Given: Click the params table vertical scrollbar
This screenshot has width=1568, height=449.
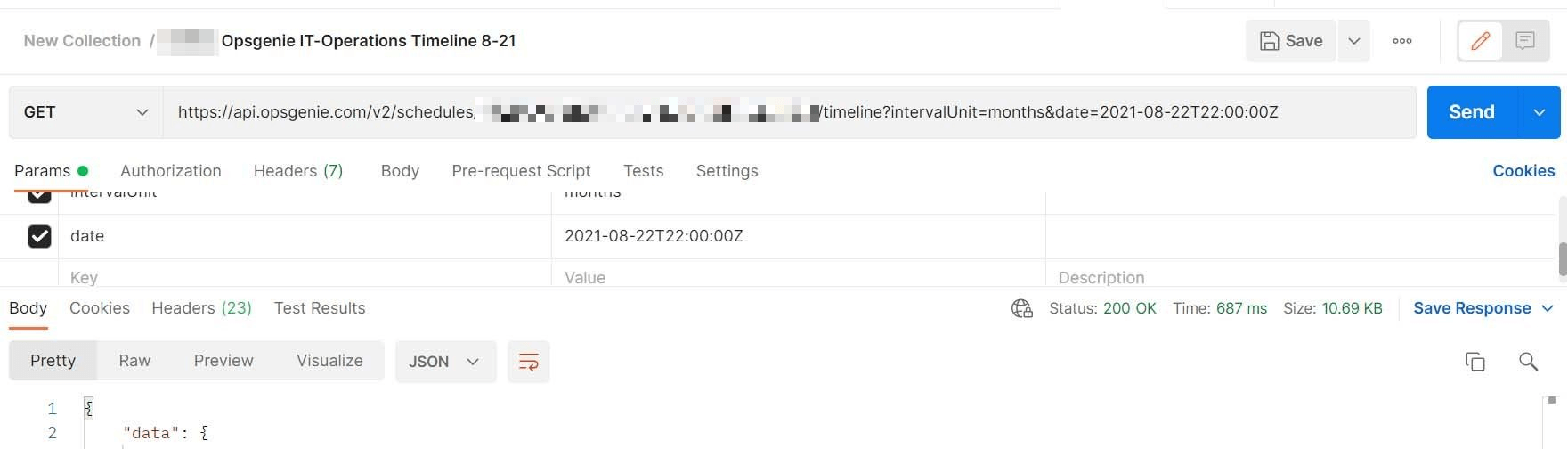Looking at the screenshot, I should click(1562, 257).
